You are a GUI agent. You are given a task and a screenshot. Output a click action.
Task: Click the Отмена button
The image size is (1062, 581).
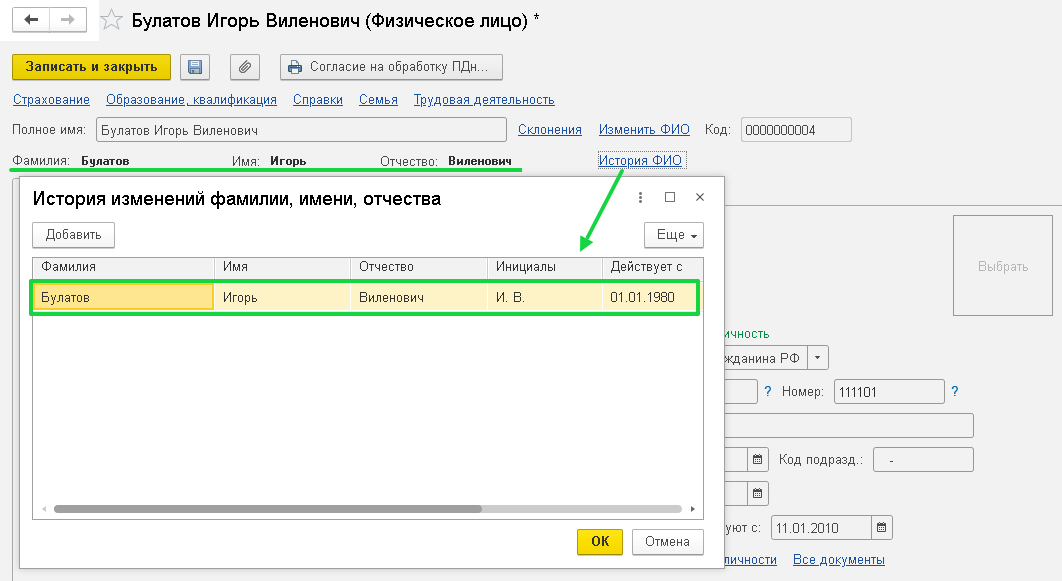coord(667,542)
